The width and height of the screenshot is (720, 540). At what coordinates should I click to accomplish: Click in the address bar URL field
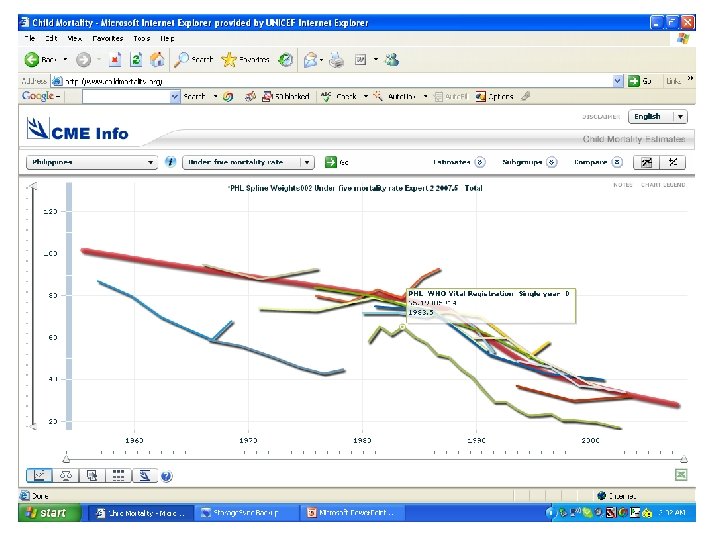[338, 81]
